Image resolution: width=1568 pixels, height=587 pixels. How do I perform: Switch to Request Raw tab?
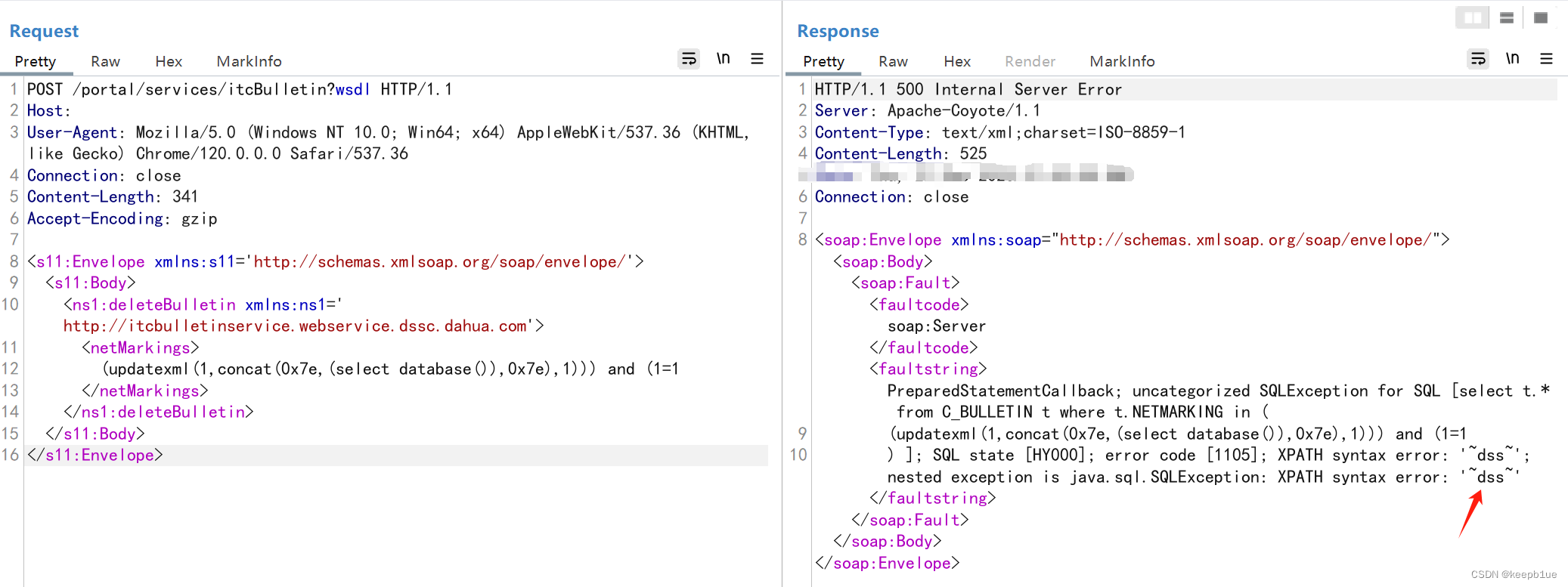[105, 61]
